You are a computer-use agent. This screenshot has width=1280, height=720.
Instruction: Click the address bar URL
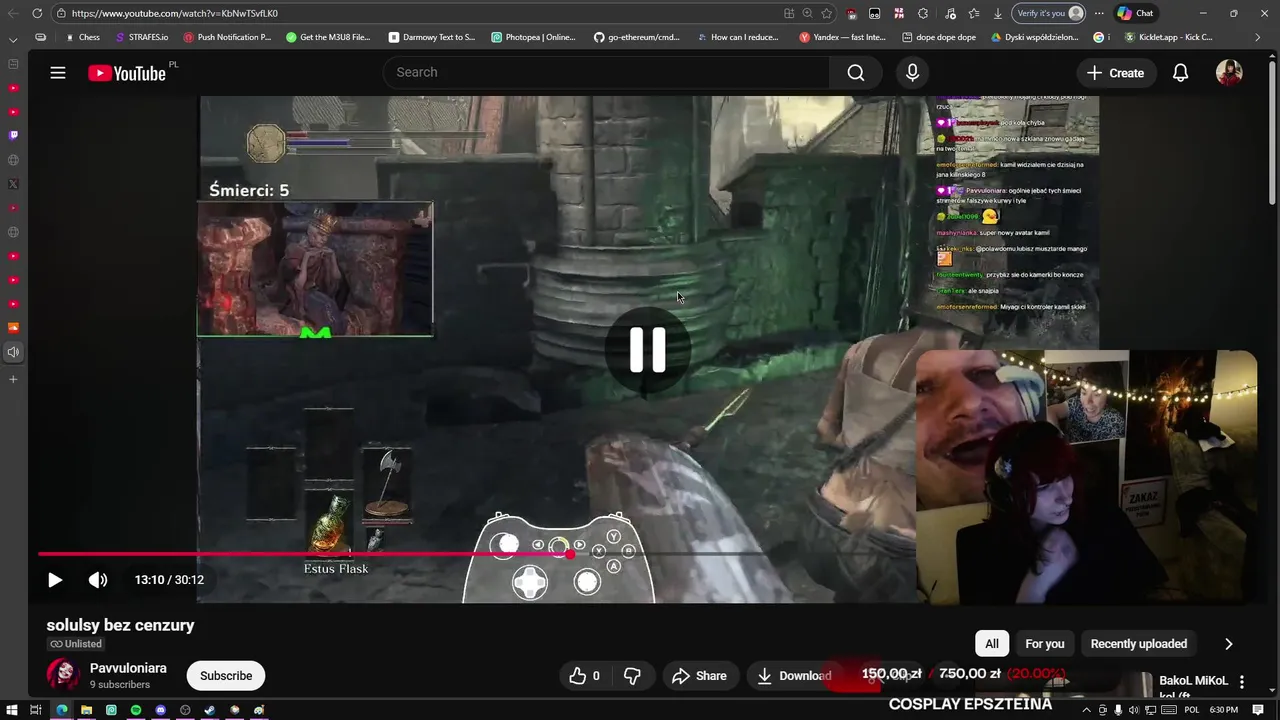click(174, 13)
